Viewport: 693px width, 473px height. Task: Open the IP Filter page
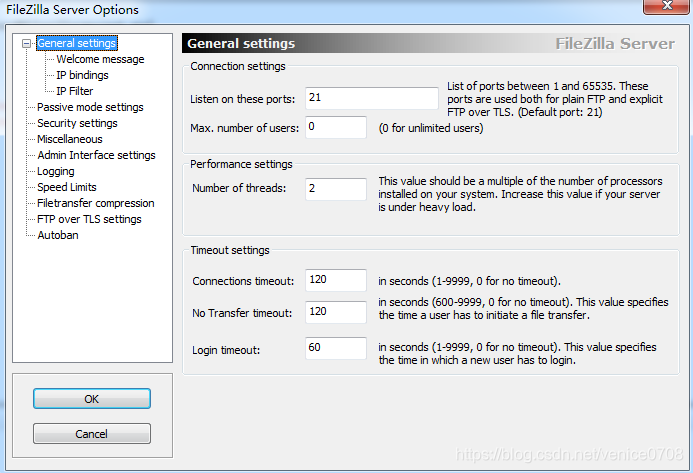(x=75, y=91)
